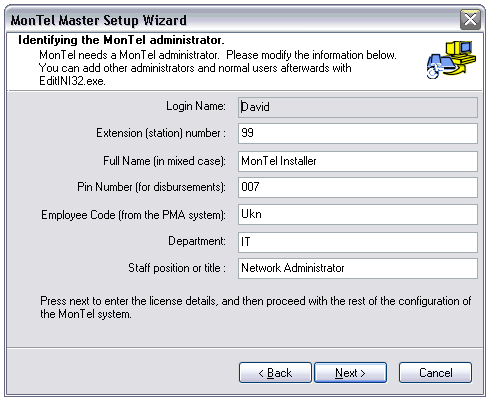The width and height of the screenshot is (491, 402).
Task: Select the Pin Number field showing 007
Action: 358,187
